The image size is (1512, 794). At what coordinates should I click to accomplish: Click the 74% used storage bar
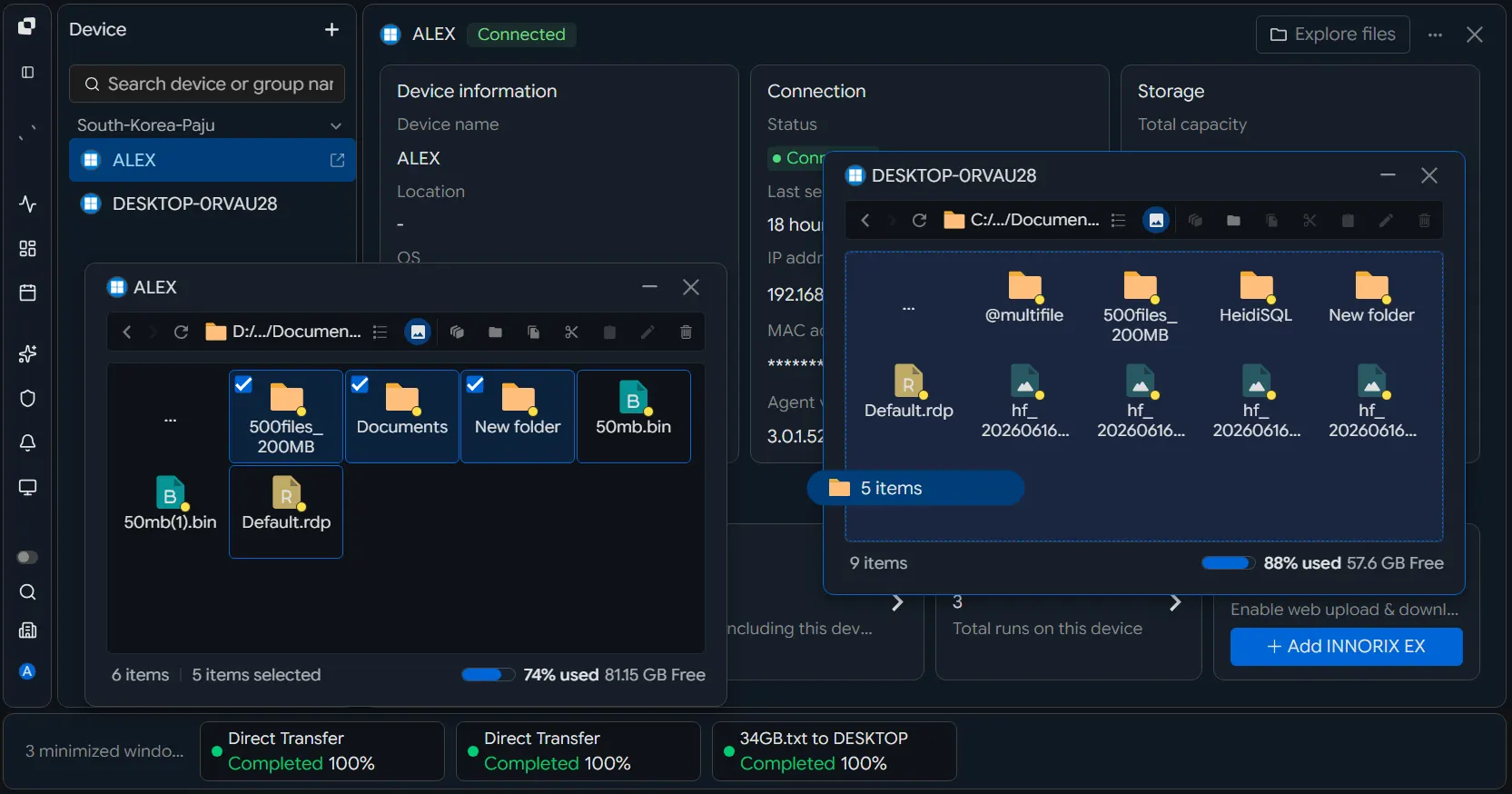click(488, 675)
